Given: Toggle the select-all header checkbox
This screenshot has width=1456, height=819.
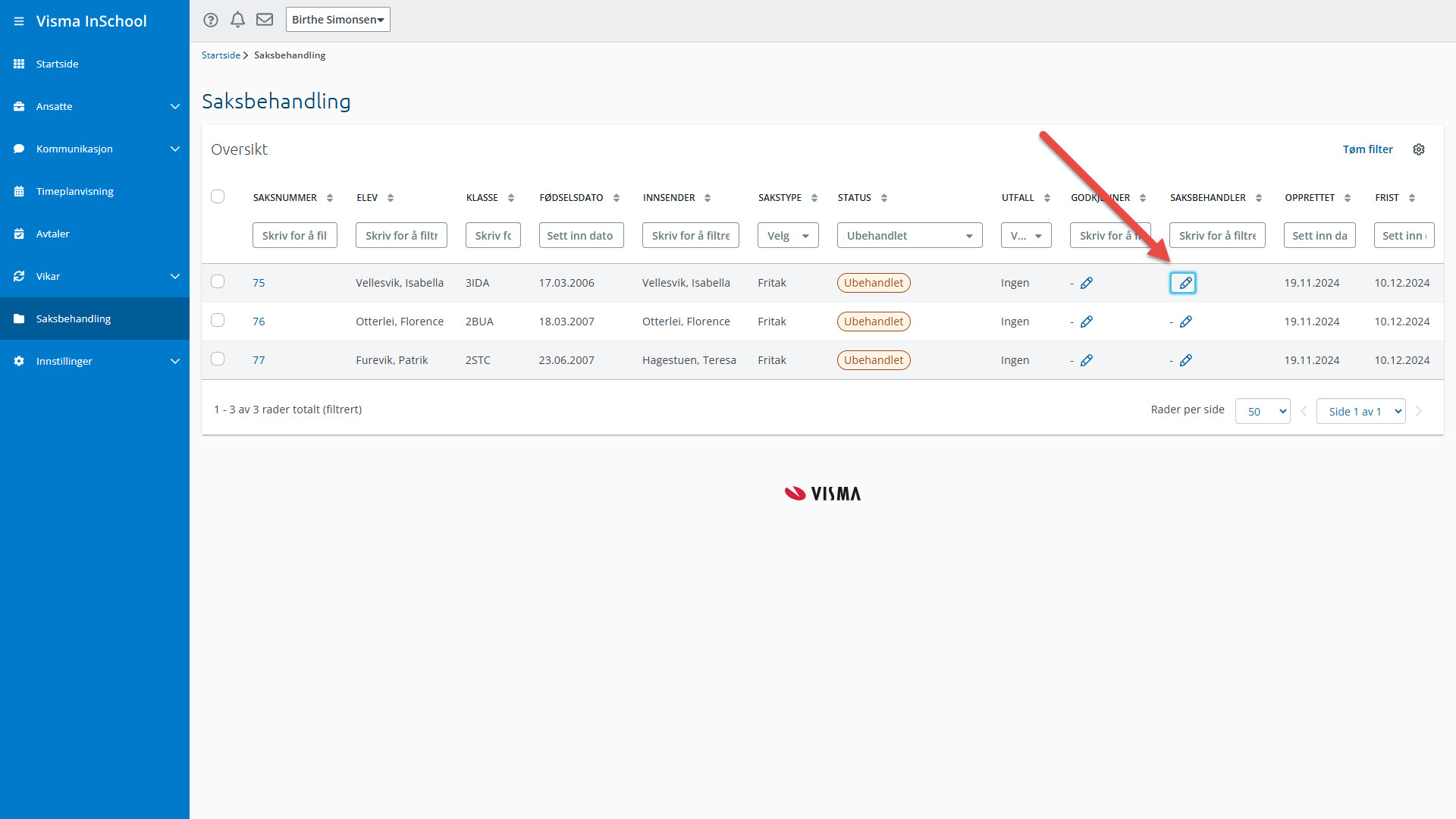Looking at the screenshot, I should coord(218,197).
